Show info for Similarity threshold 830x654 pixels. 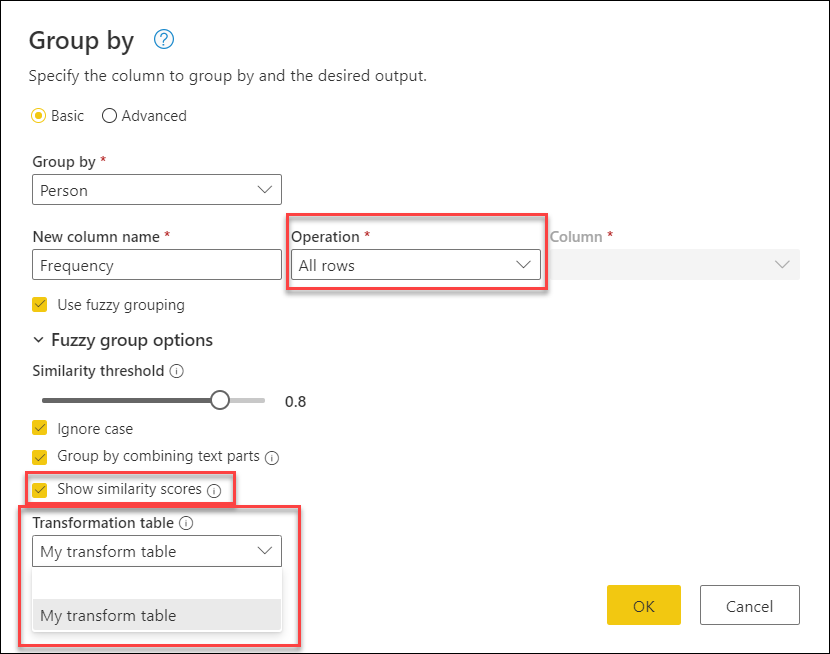(x=176, y=371)
